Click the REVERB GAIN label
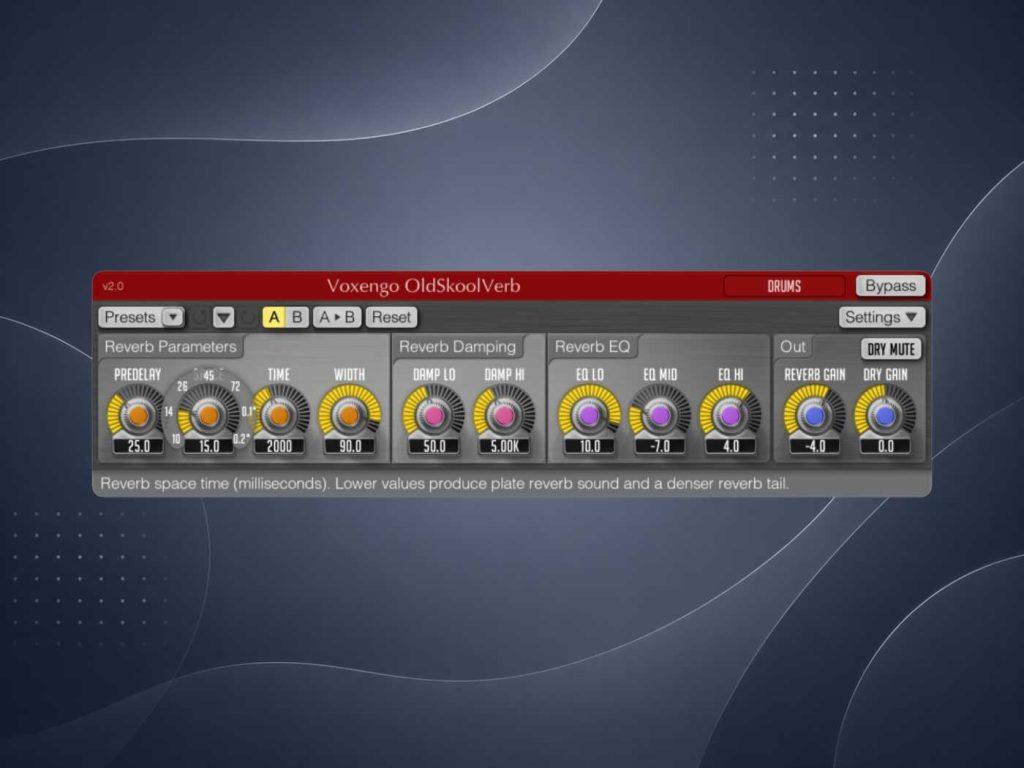 tap(814, 375)
